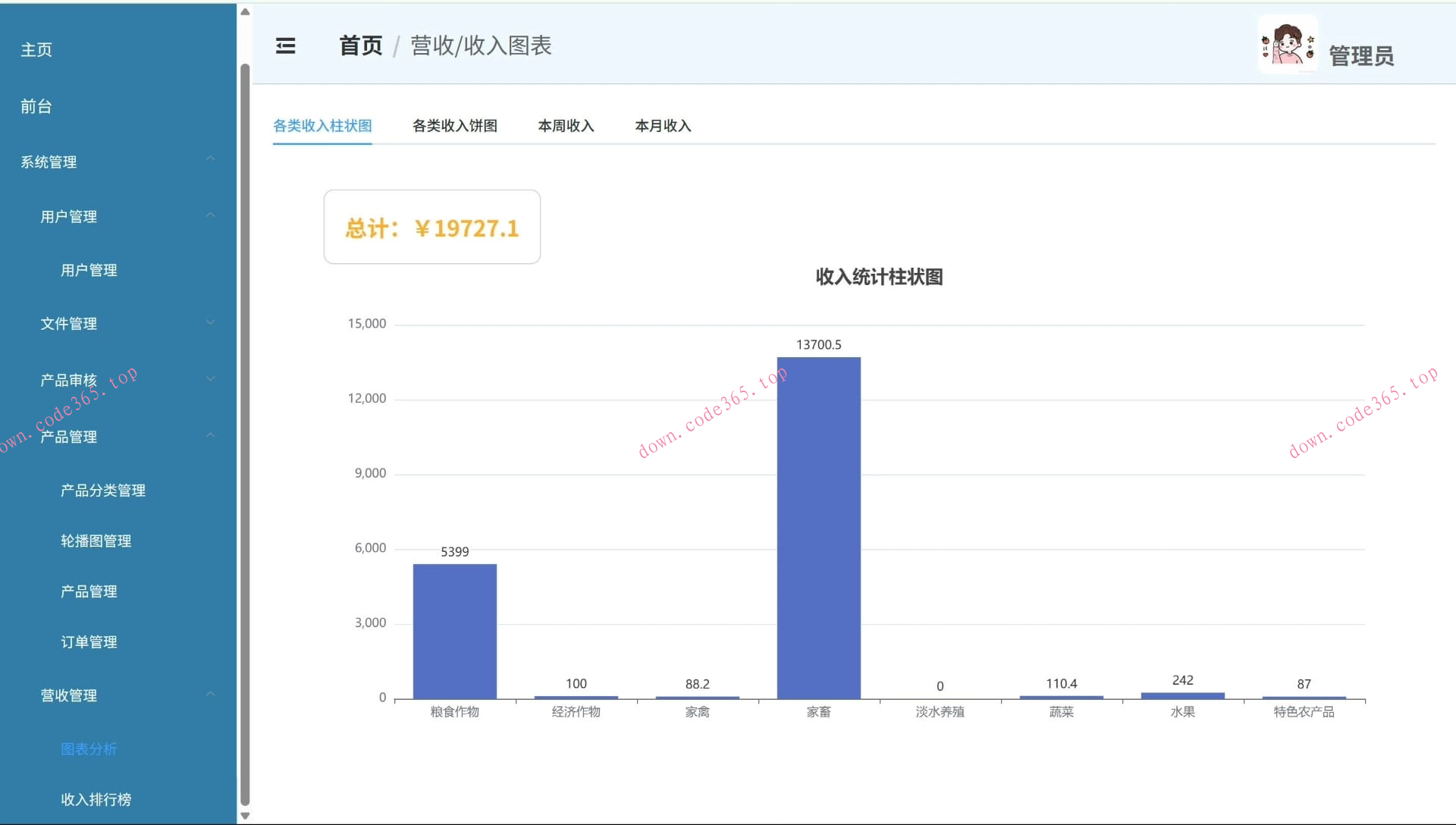Switch to the 各类收入饼图 tab
This screenshot has width=1456, height=825.
click(454, 126)
